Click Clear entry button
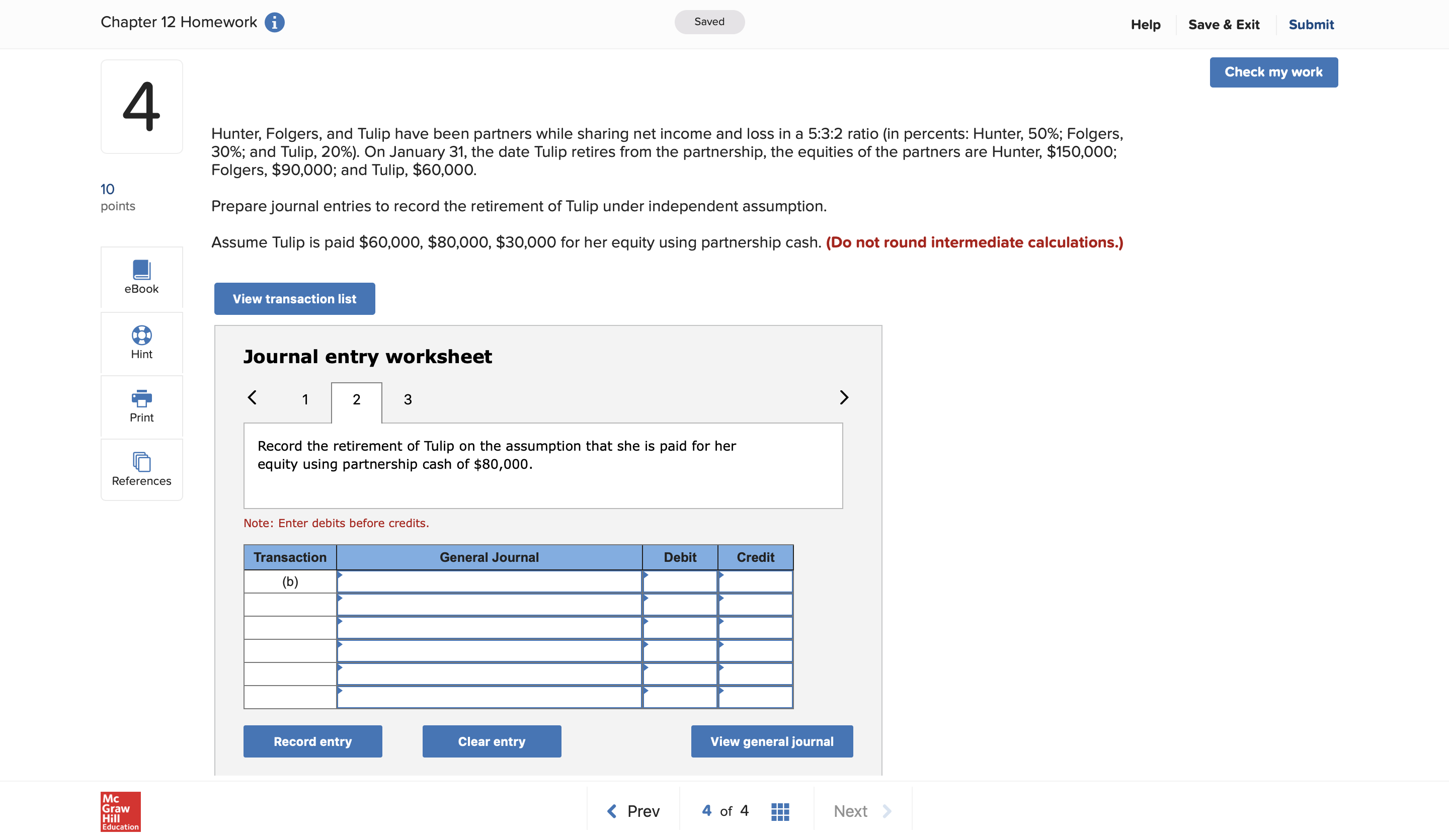Viewport: 1449px width, 840px height. [492, 741]
